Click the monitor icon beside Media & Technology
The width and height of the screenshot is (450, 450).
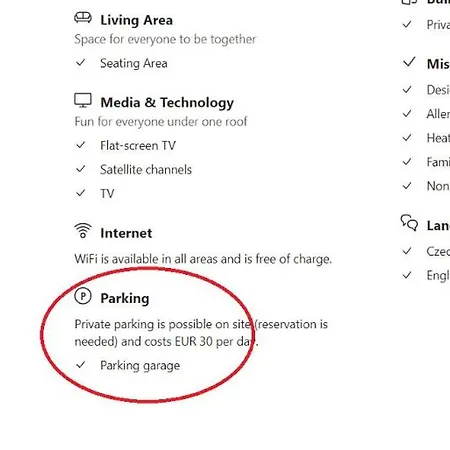click(83, 100)
